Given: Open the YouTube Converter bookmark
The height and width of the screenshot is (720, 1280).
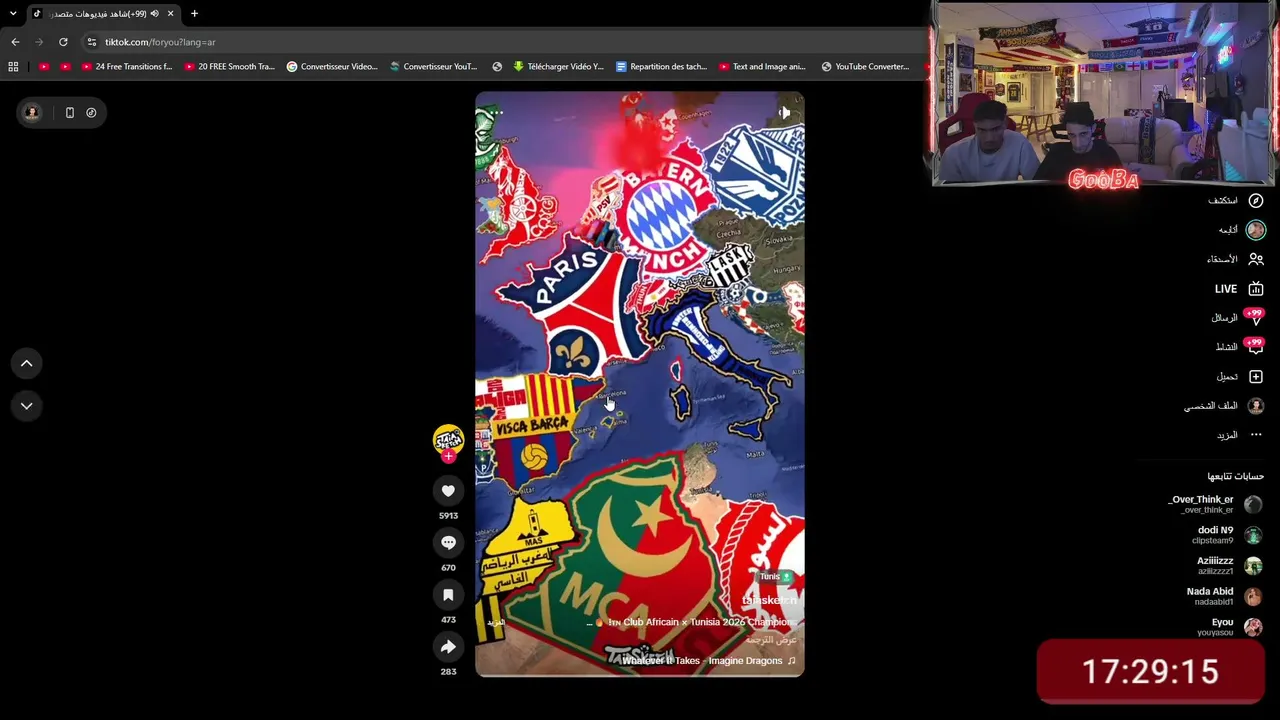Looking at the screenshot, I should click(865, 67).
